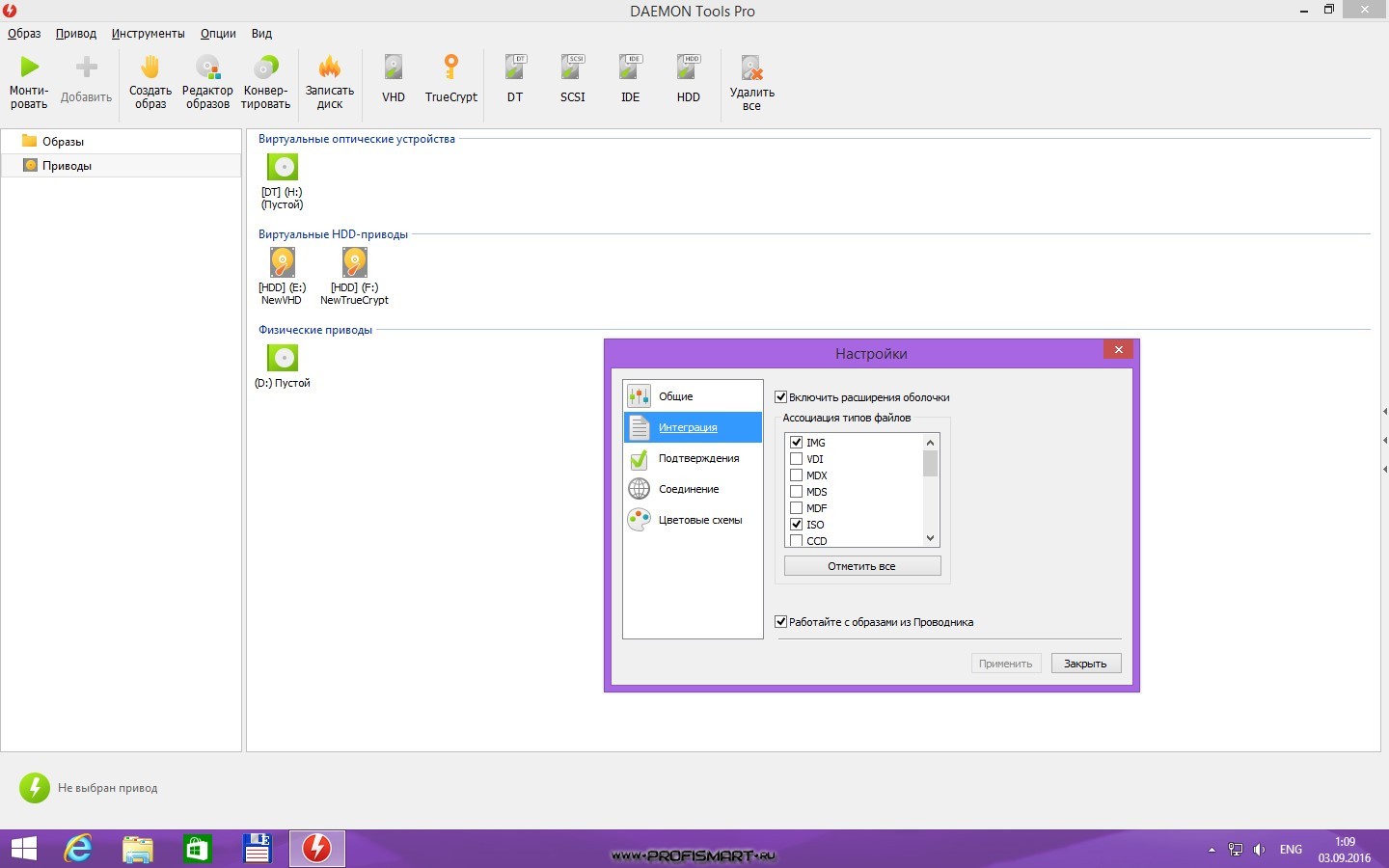
Task: Check the MDS file association
Action: [x=797, y=491]
